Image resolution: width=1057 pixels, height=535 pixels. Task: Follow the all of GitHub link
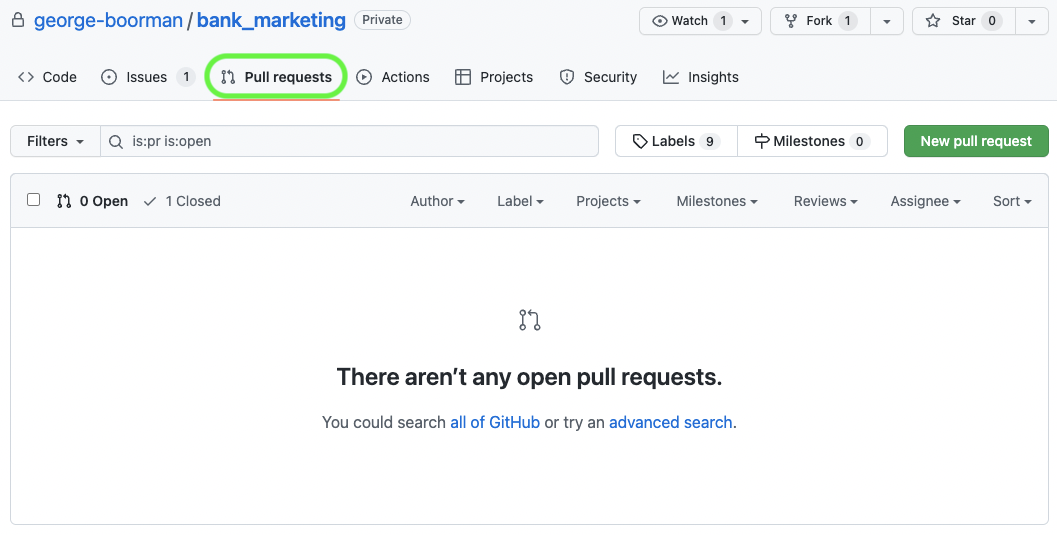(495, 422)
